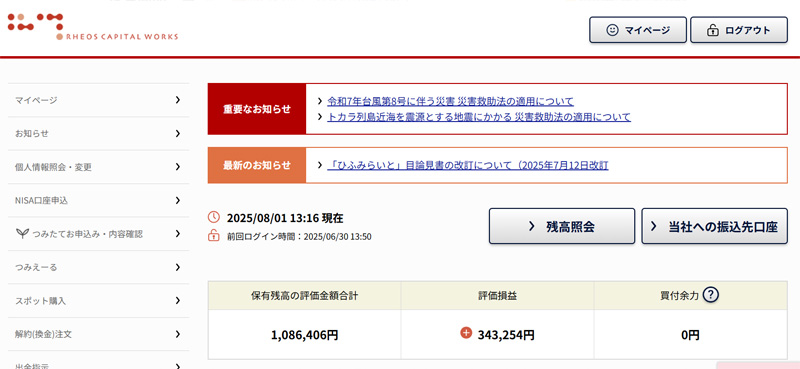The image size is (800, 369).
Task: Click the chevron on the 個人情報照会・変更 row
Action: point(178,167)
